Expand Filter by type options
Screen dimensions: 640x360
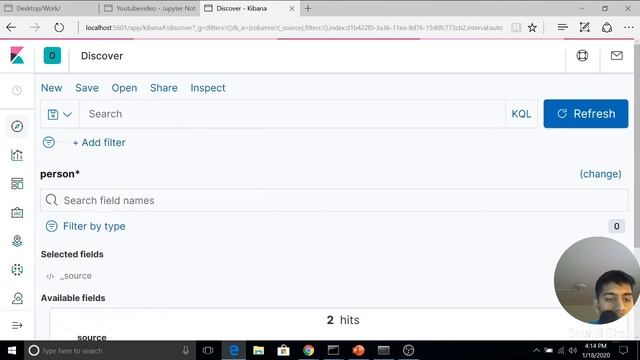[x=94, y=226]
